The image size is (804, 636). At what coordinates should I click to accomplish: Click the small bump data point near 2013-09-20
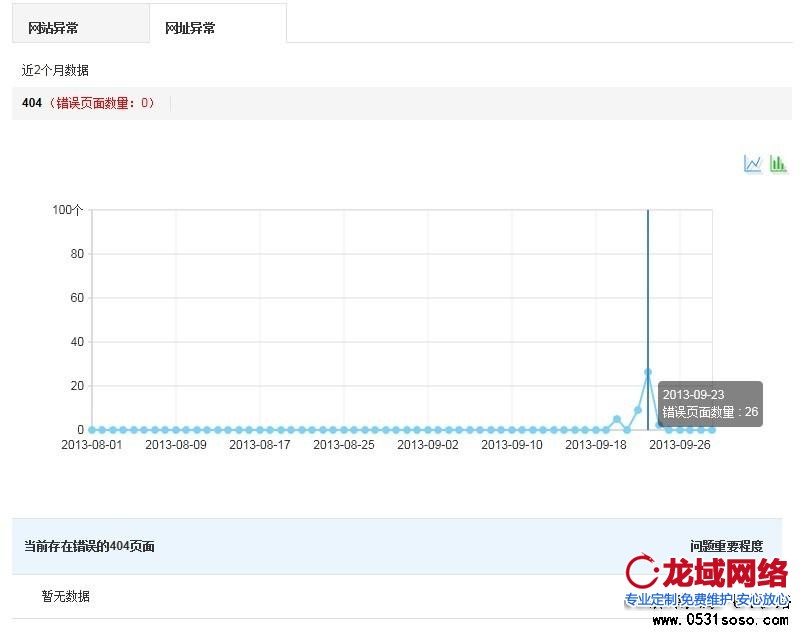click(x=617, y=419)
